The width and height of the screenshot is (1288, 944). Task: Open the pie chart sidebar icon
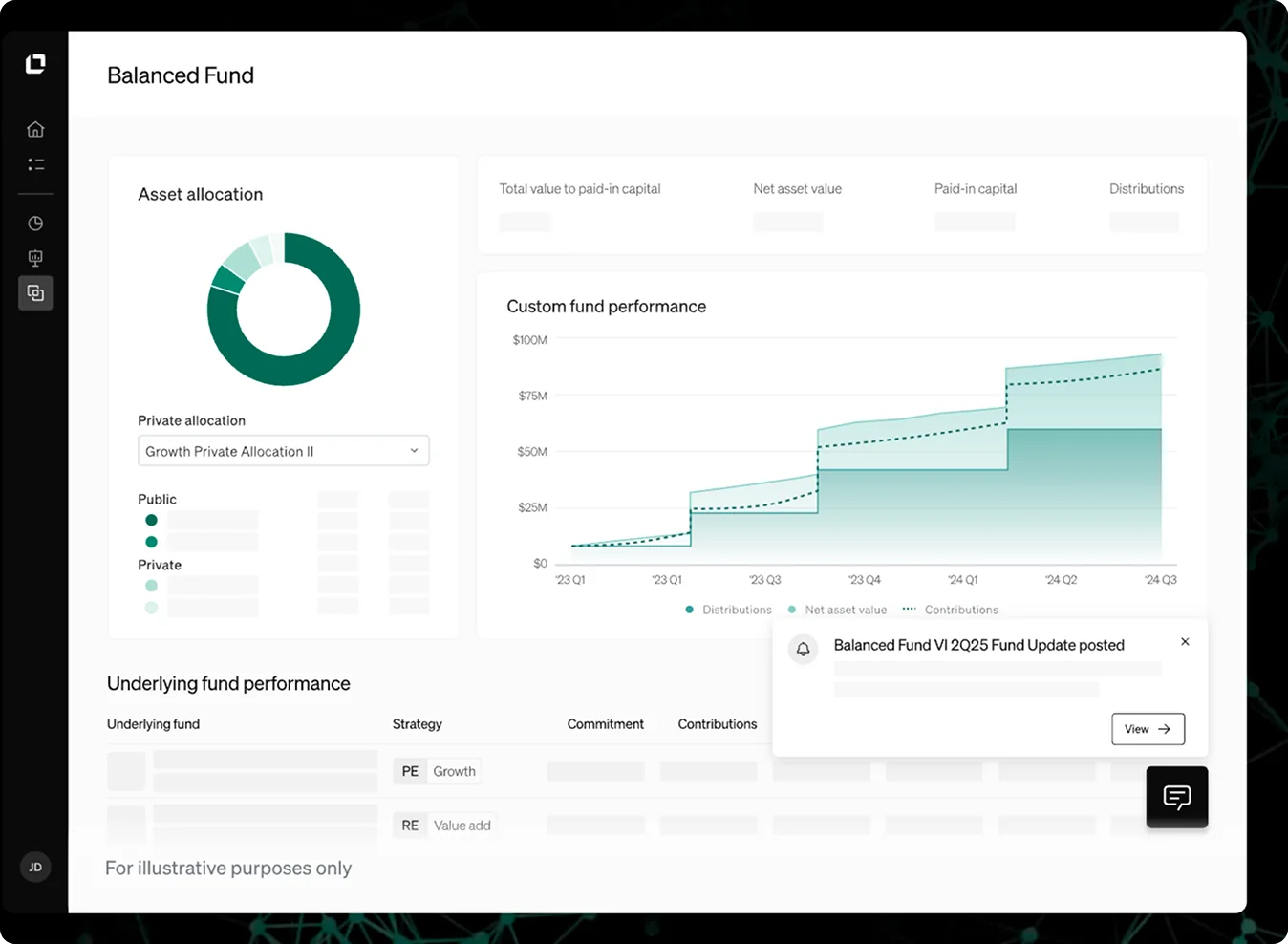(35, 224)
